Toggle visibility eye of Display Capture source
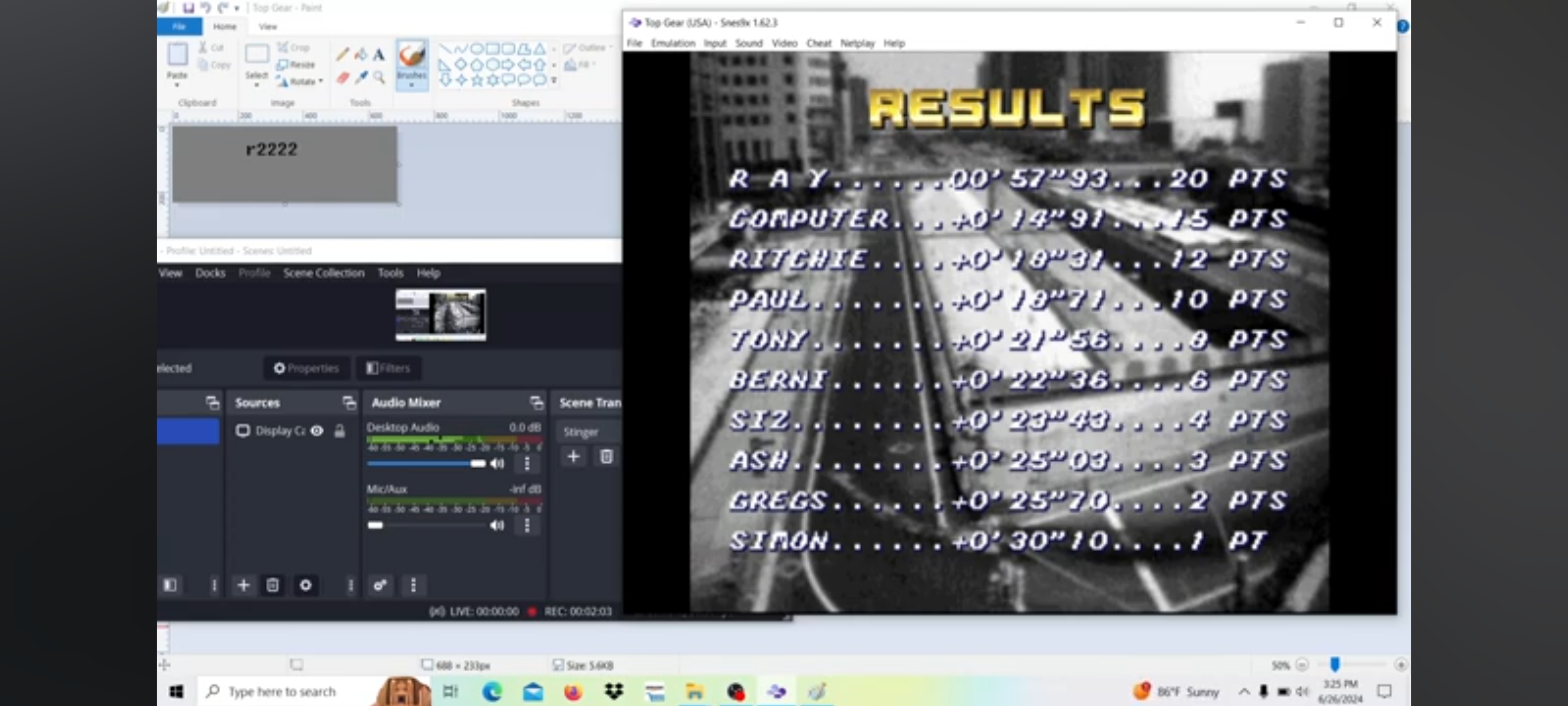The width and height of the screenshot is (1568, 706). [317, 431]
